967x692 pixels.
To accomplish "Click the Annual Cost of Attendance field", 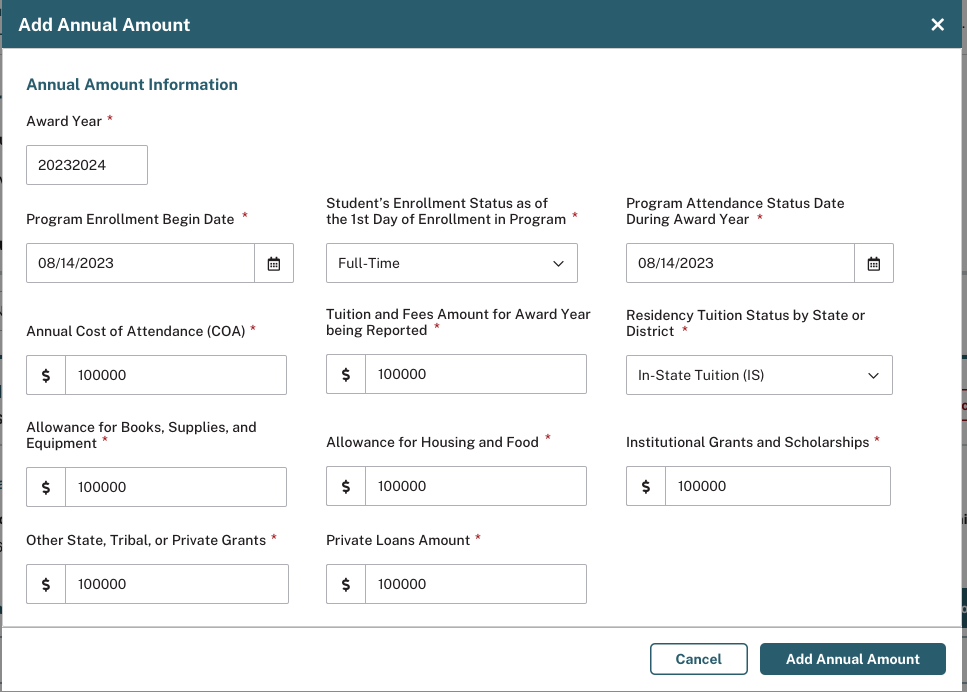I will coord(176,376).
